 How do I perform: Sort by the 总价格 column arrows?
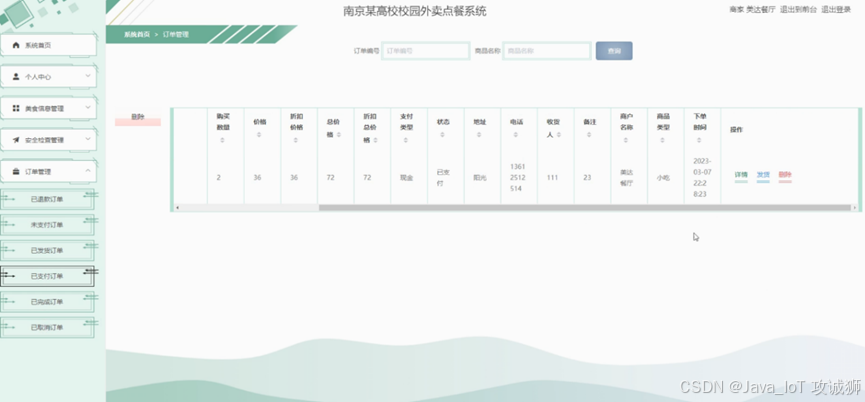(x=339, y=134)
